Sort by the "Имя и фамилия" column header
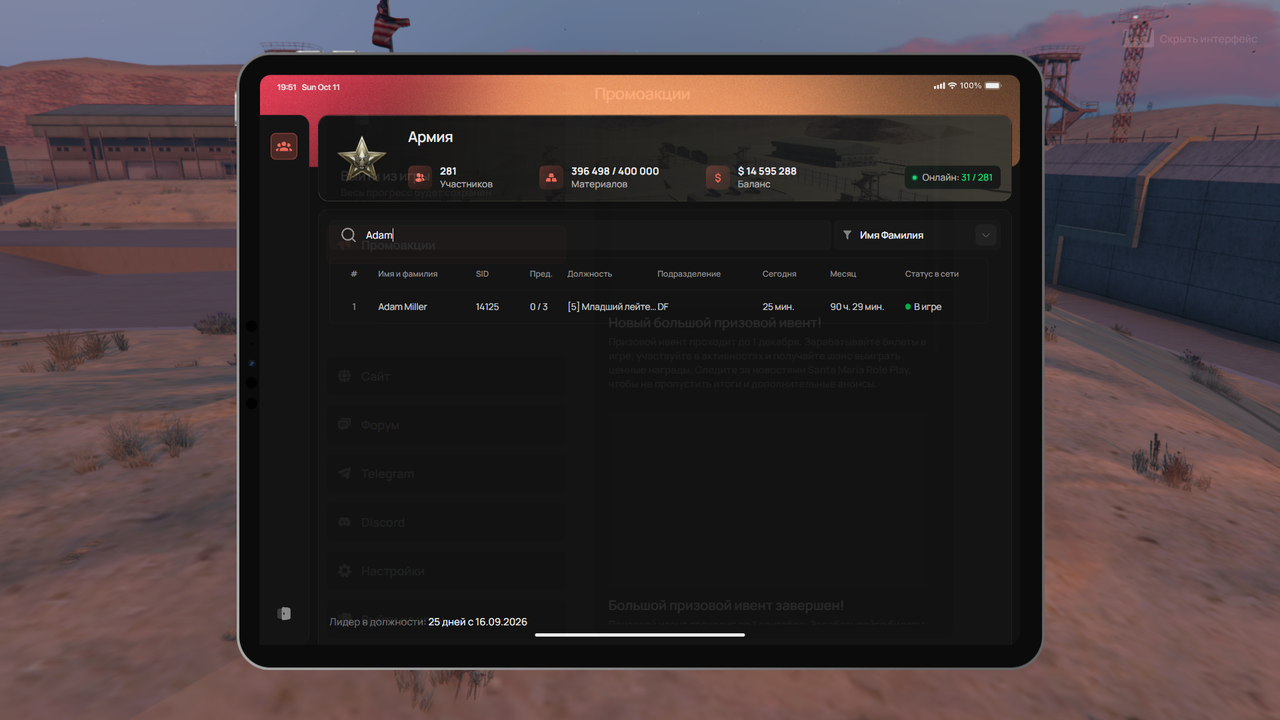This screenshot has width=1280, height=720. 407,274
